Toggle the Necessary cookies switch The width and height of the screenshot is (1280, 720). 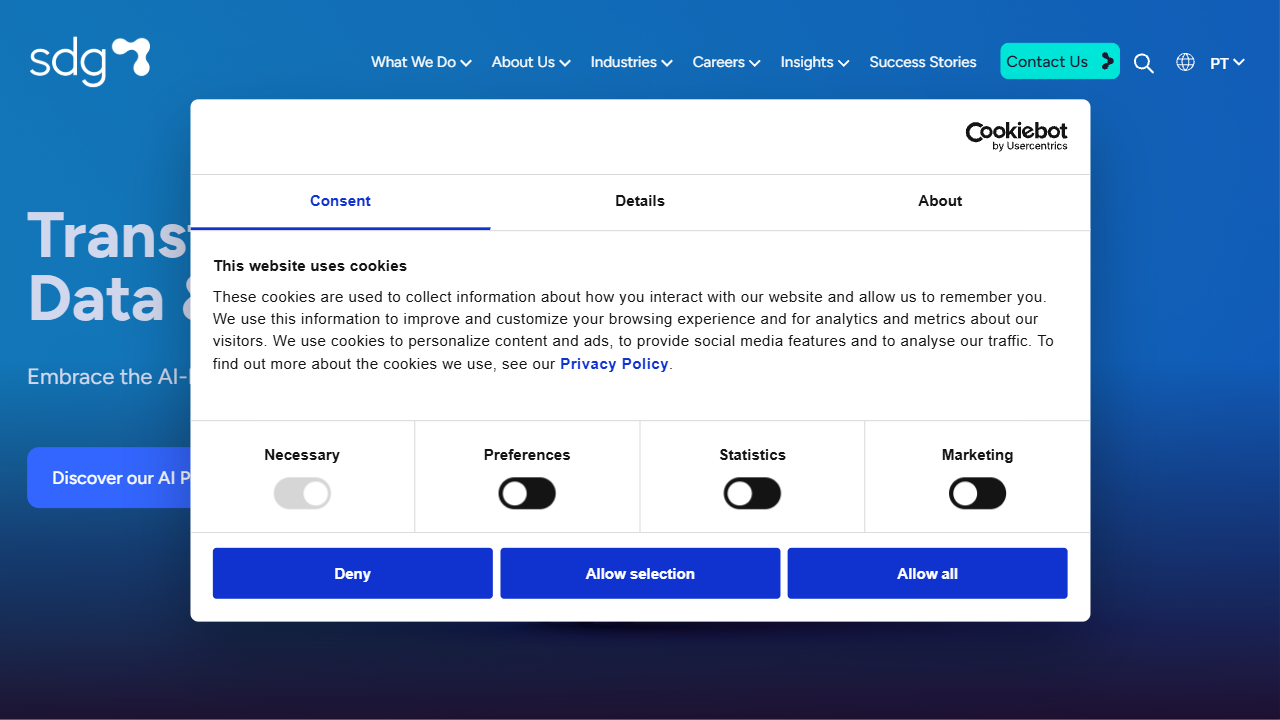pyautogui.click(x=302, y=493)
